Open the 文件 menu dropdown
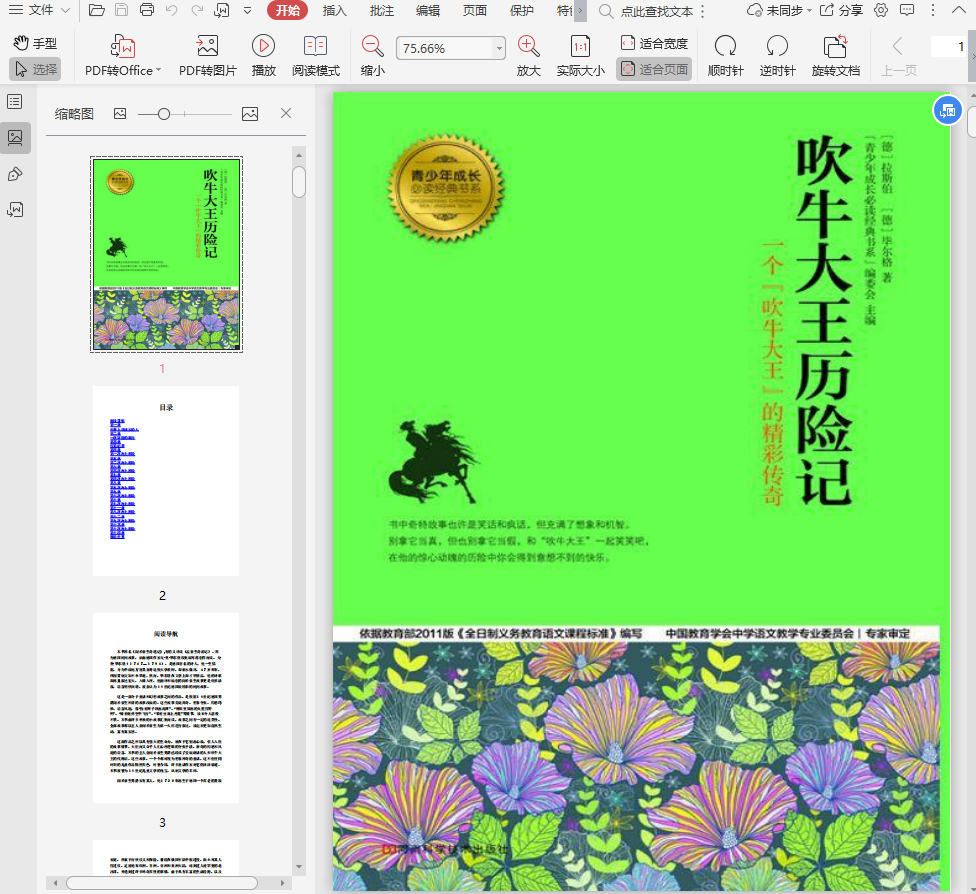 point(40,10)
